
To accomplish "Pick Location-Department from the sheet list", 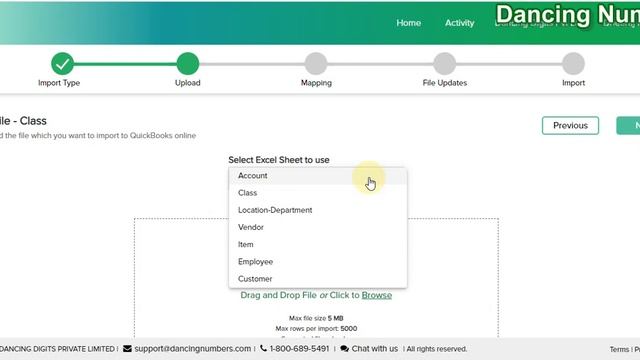I will 318,210.
